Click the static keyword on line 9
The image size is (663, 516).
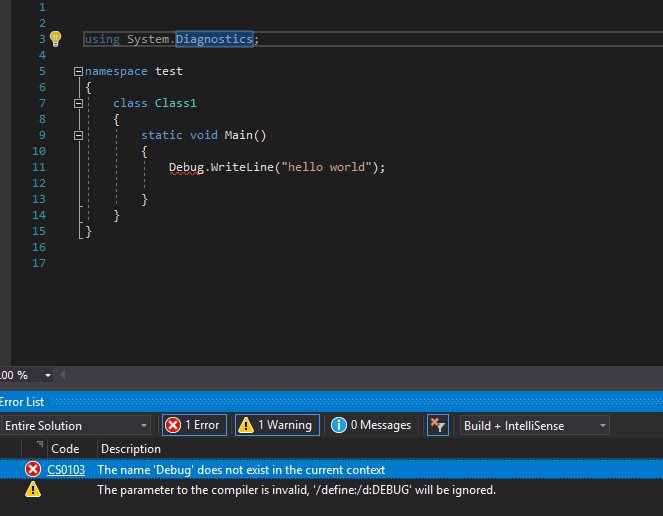(162, 135)
